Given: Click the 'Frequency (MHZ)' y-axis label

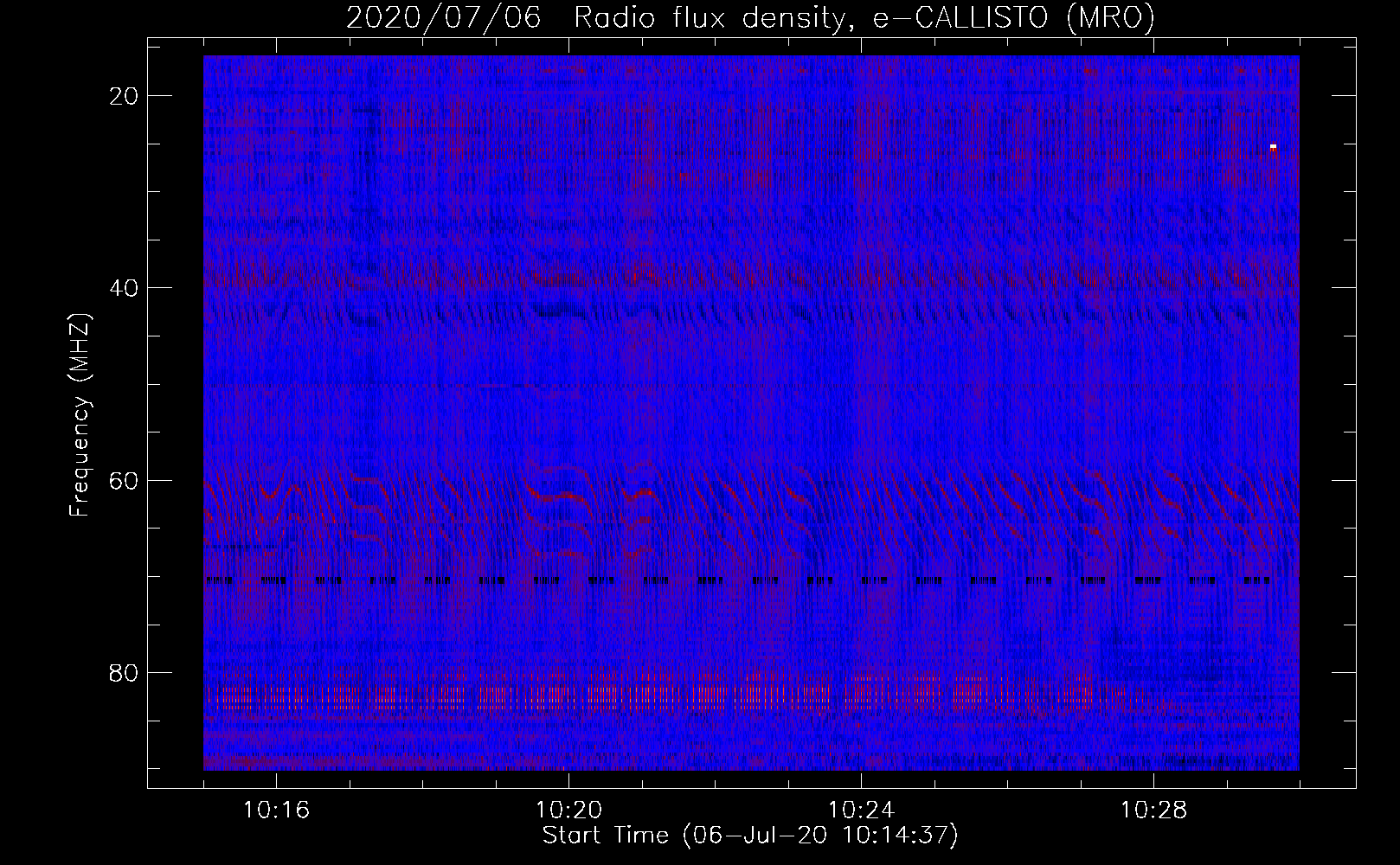Looking at the screenshot, I should (80, 415).
